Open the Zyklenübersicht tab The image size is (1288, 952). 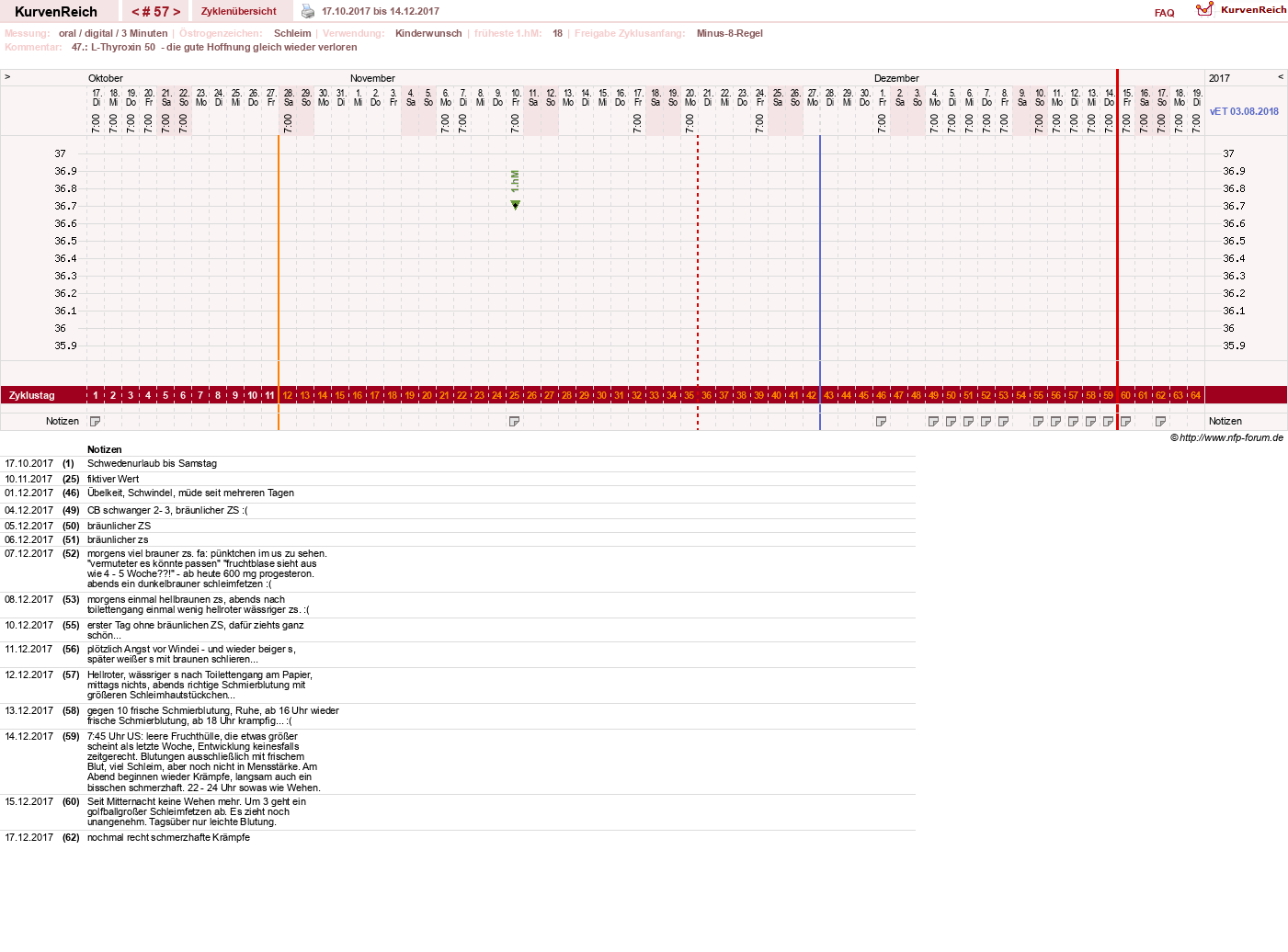click(x=239, y=11)
